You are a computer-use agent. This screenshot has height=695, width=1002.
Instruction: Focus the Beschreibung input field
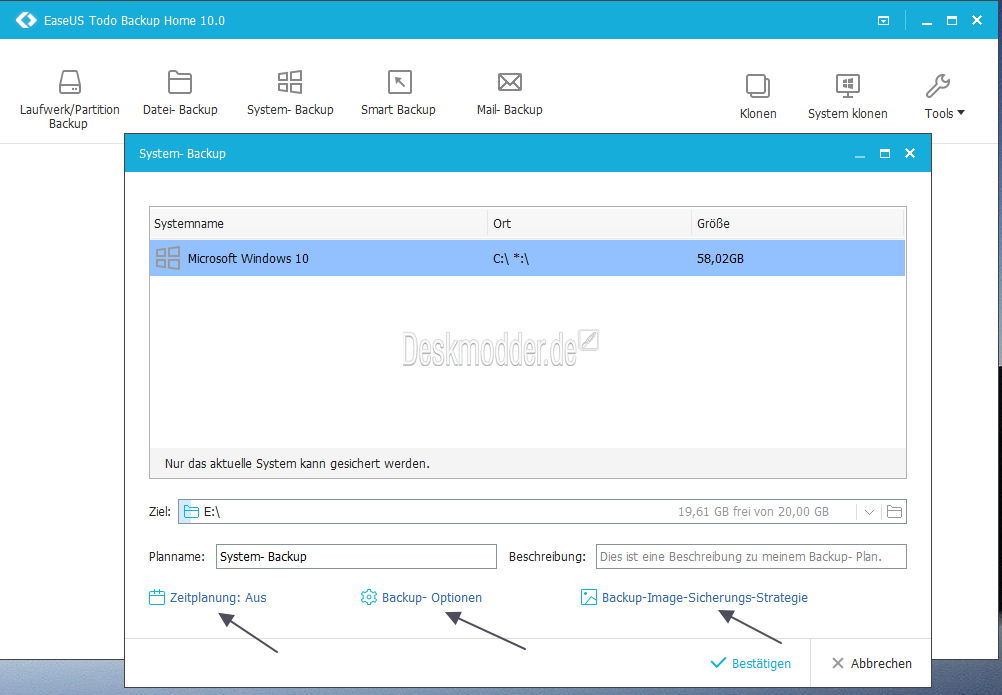click(751, 556)
